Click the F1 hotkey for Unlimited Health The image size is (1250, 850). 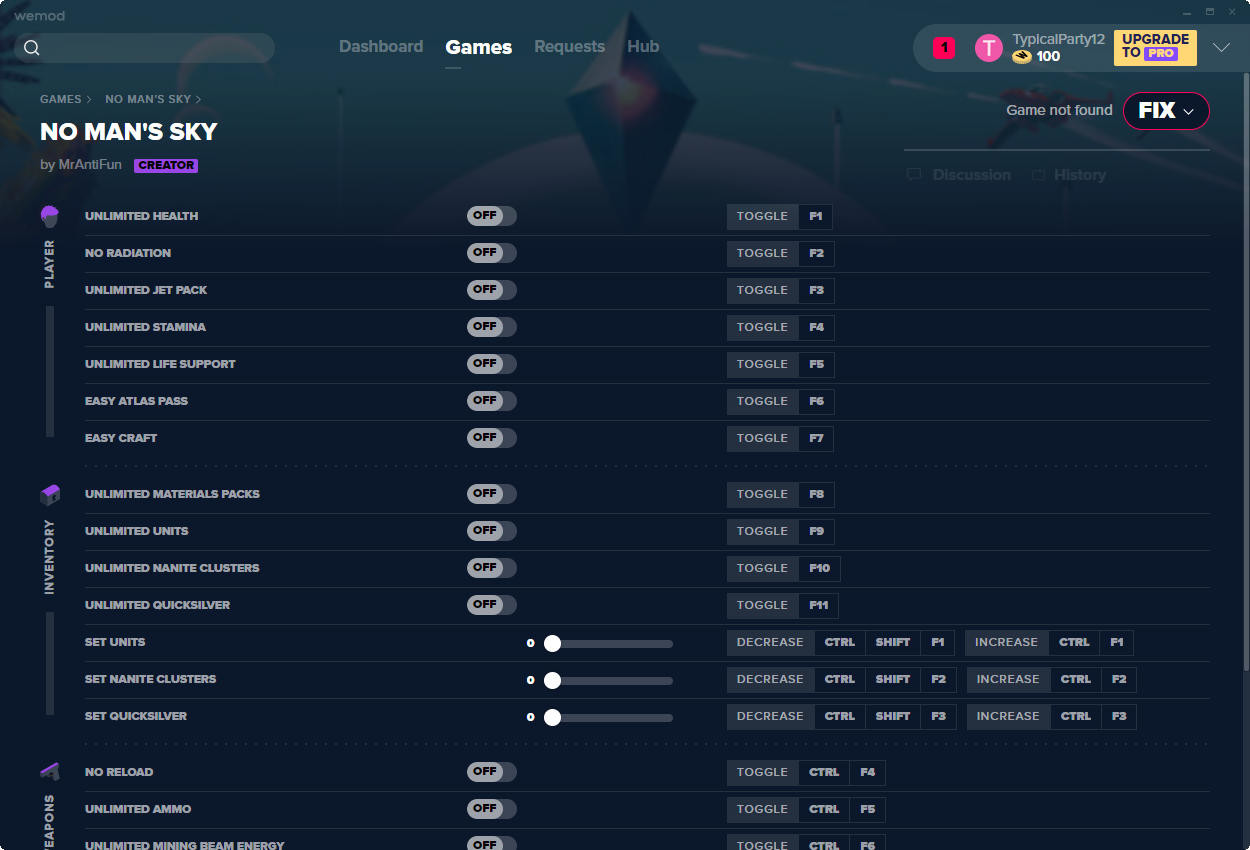click(x=816, y=216)
